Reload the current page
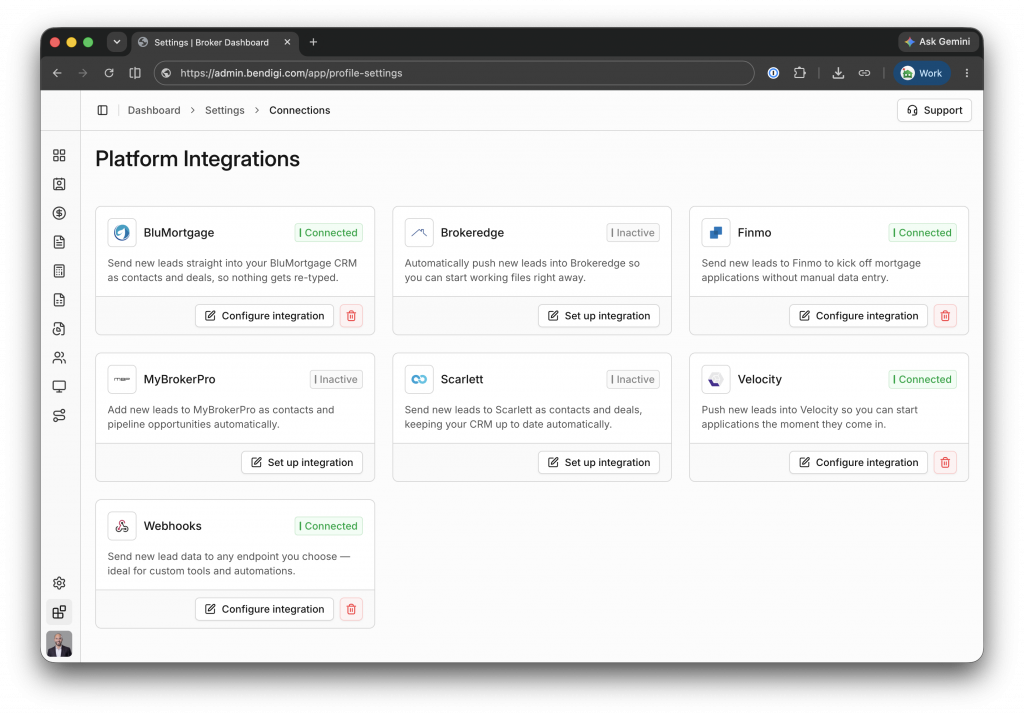The height and width of the screenshot is (716, 1024). coord(109,73)
